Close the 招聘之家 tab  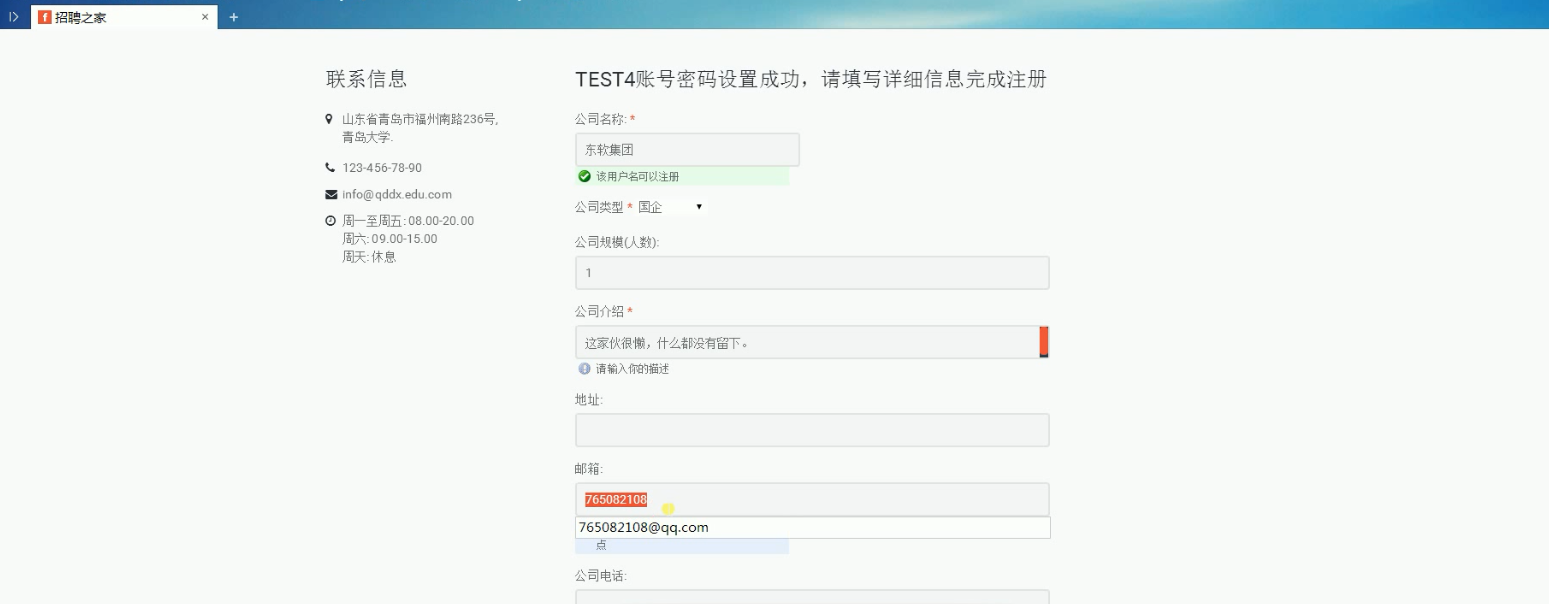coord(205,17)
